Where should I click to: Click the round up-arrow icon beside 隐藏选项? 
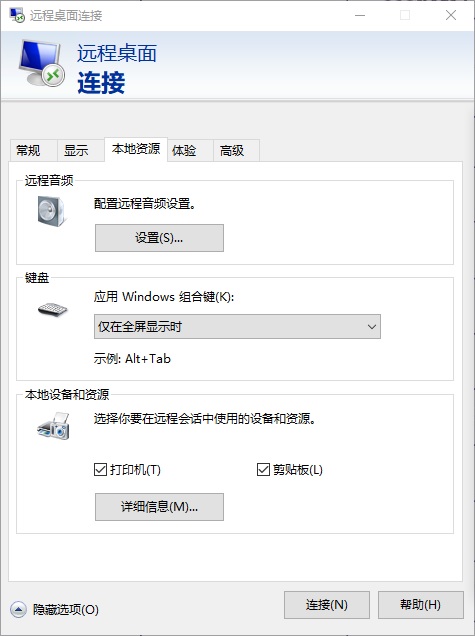(x=18, y=609)
